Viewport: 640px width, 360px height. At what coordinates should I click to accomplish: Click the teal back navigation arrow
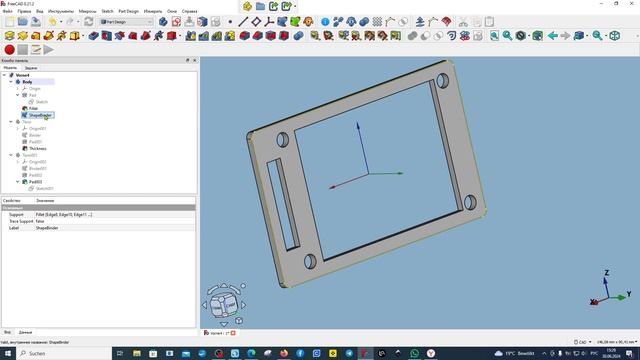(x=553, y=36)
